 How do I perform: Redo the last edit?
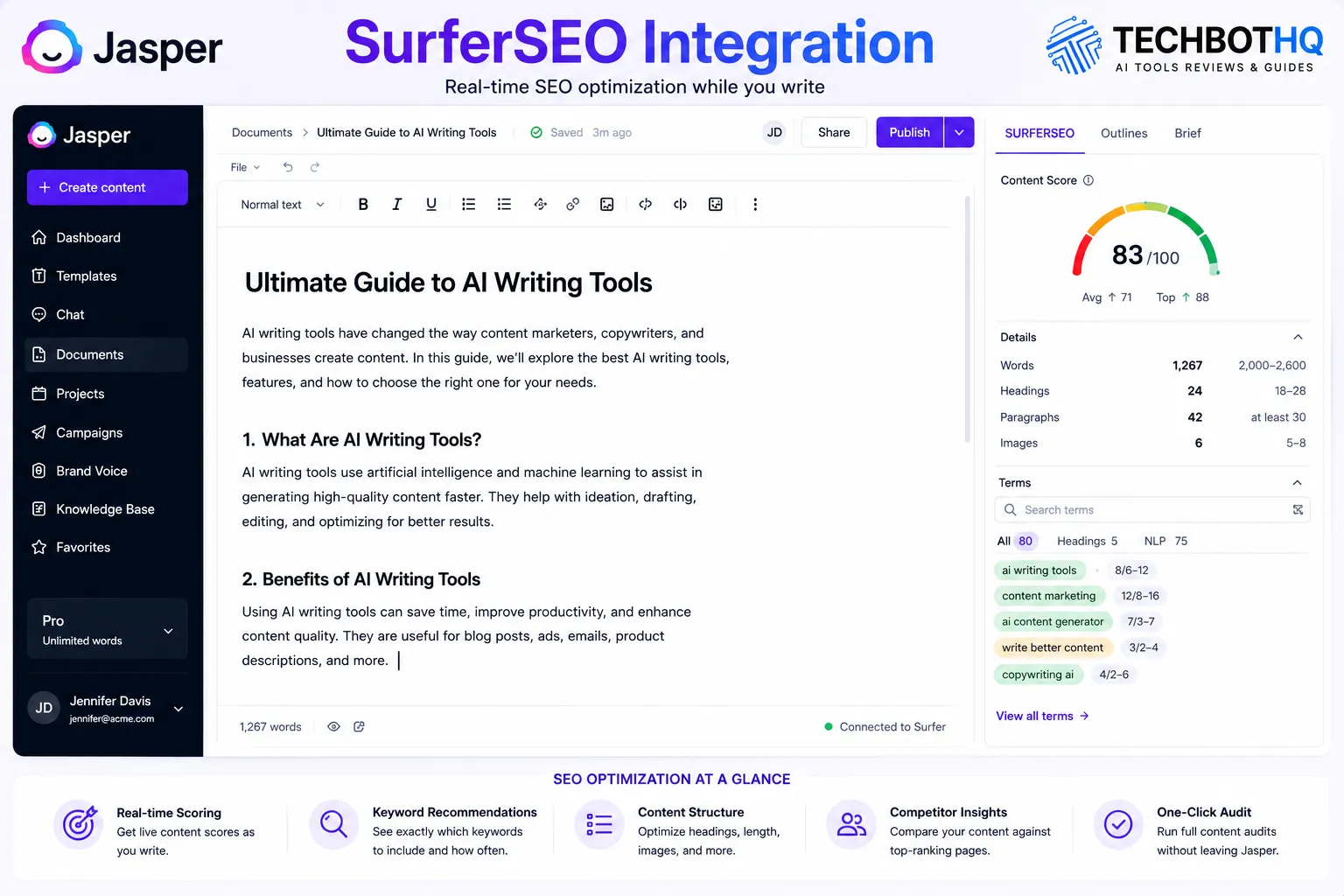tap(315, 167)
